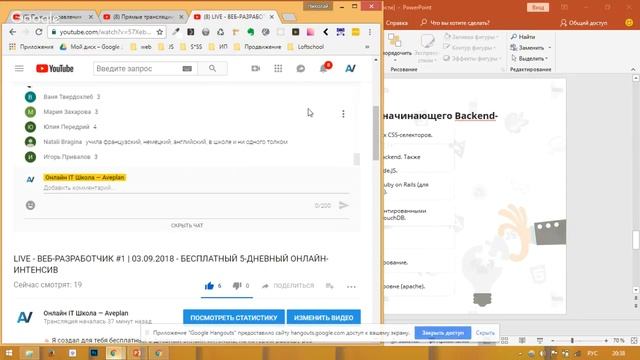Click the YouTube page vertical scrollbar
Image resolution: width=640 pixels, height=360 pixels.
(376, 133)
